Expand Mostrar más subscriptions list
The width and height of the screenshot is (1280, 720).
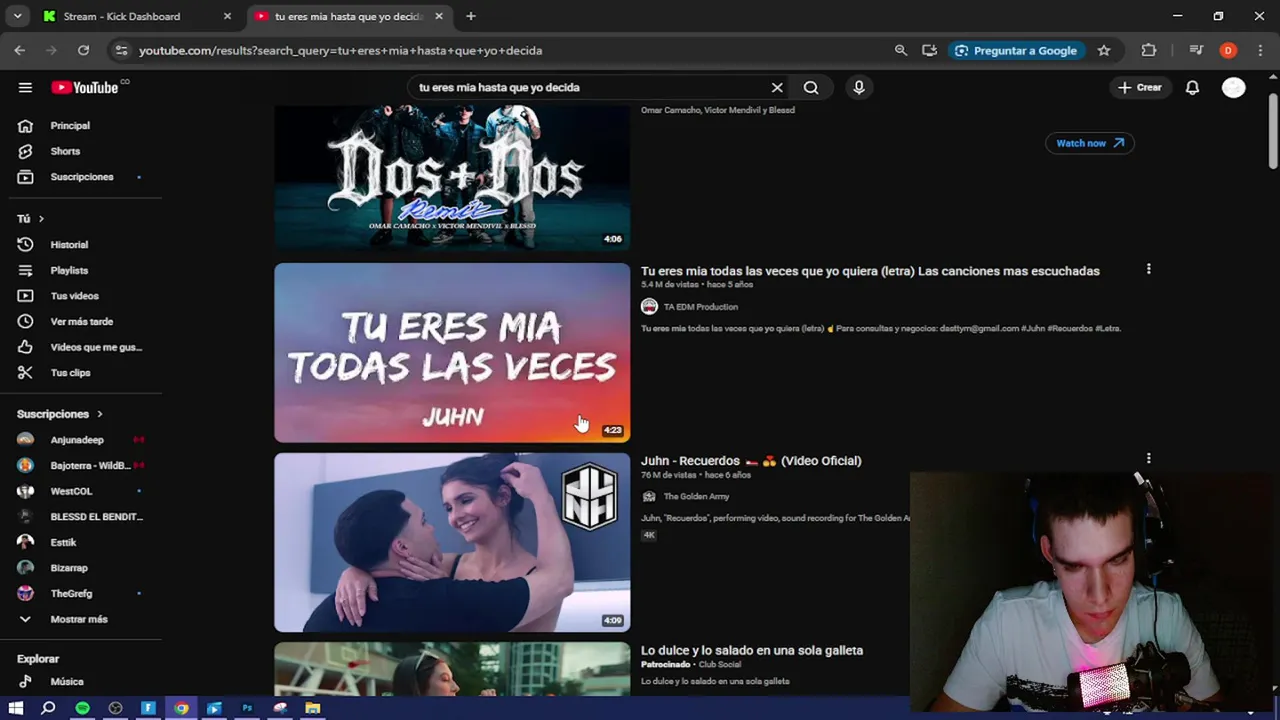pyautogui.click(x=81, y=619)
